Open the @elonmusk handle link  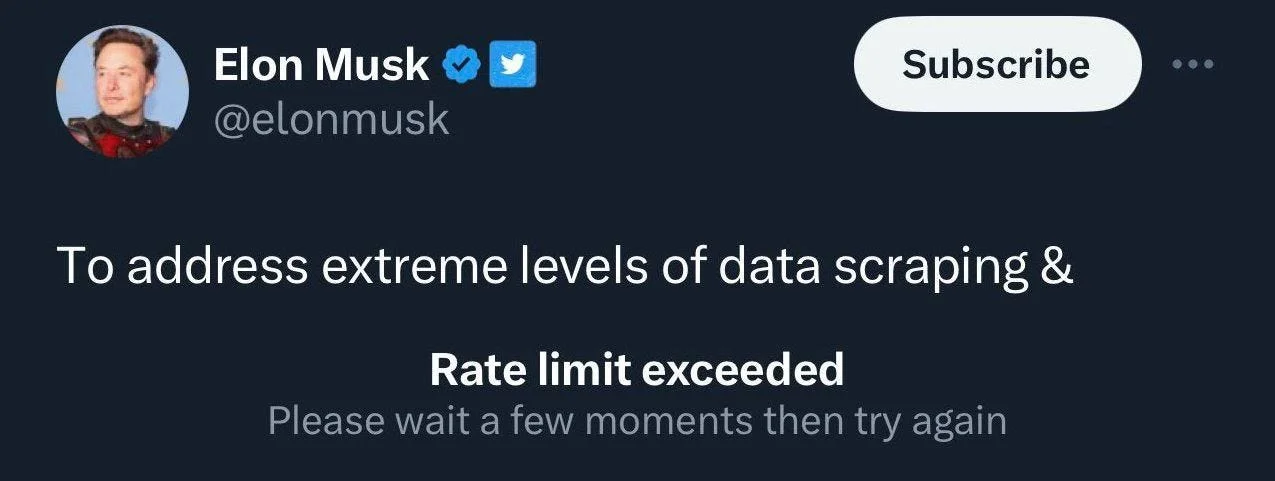(330, 120)
